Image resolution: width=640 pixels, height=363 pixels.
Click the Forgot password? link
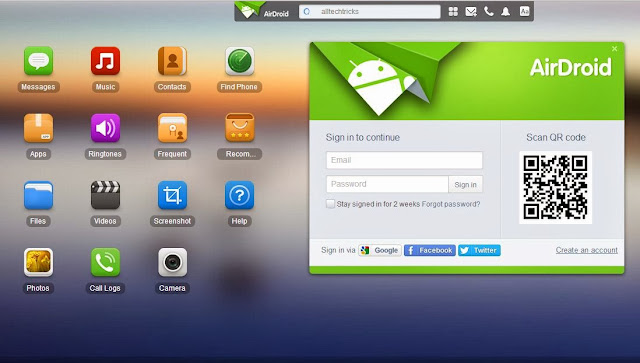click(x=451, y=204)
